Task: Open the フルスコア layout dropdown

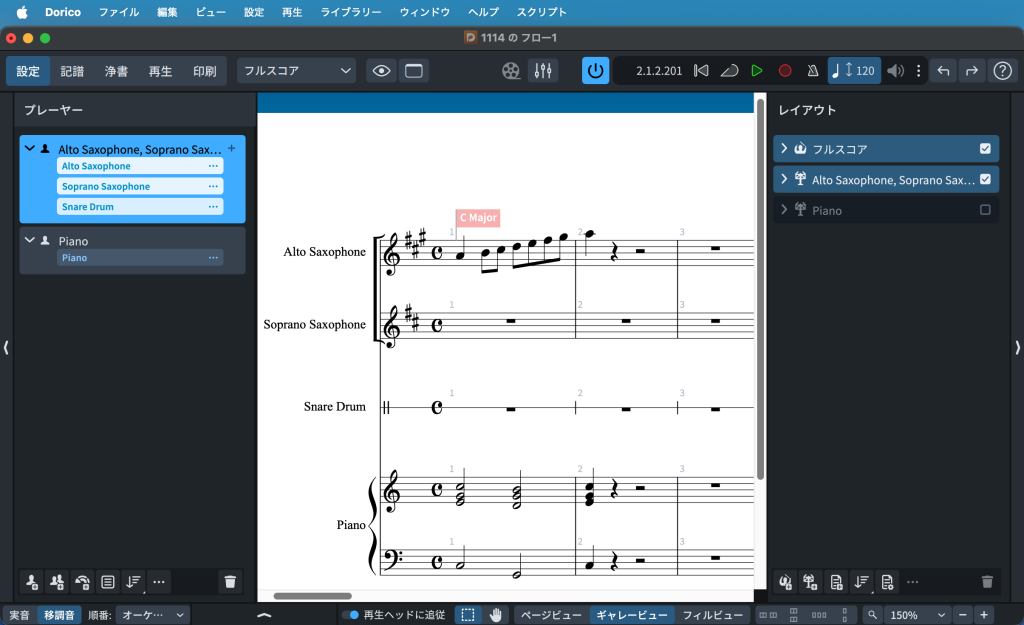Action: click(x=296, y=71)
